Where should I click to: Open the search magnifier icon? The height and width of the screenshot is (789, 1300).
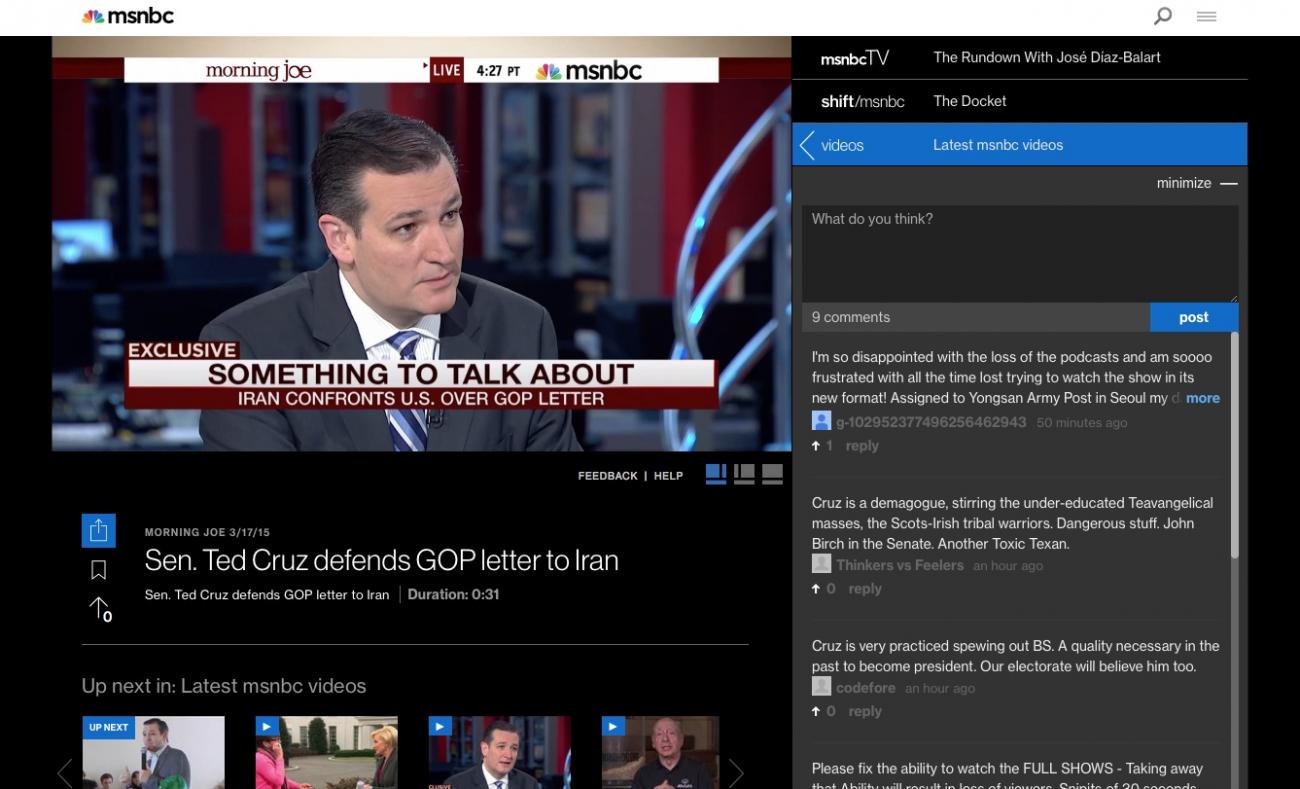pos(1163,16)
